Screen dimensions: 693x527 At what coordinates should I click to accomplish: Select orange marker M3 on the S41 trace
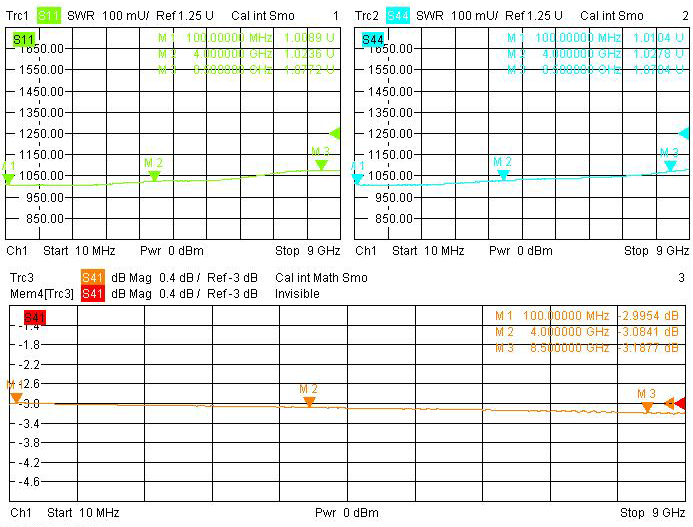[x=647, y=405]
